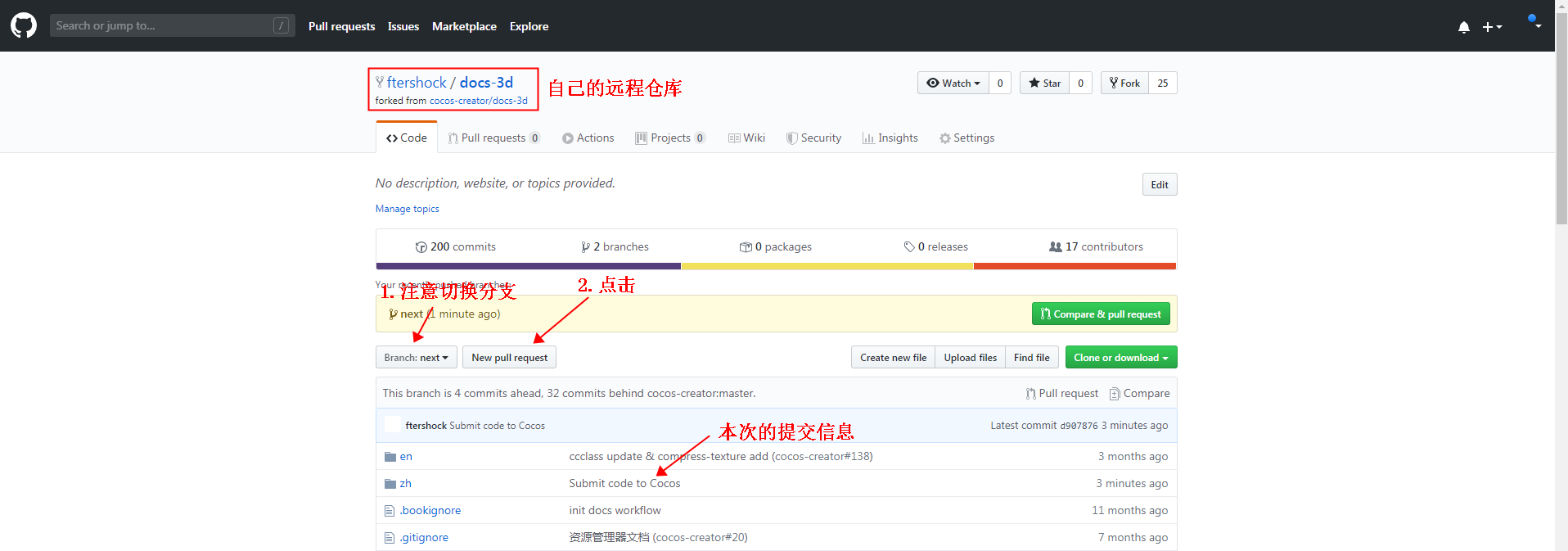Open the notifications bell
This screenshot has height=551, width=1568.
(x=1464, y=27)
